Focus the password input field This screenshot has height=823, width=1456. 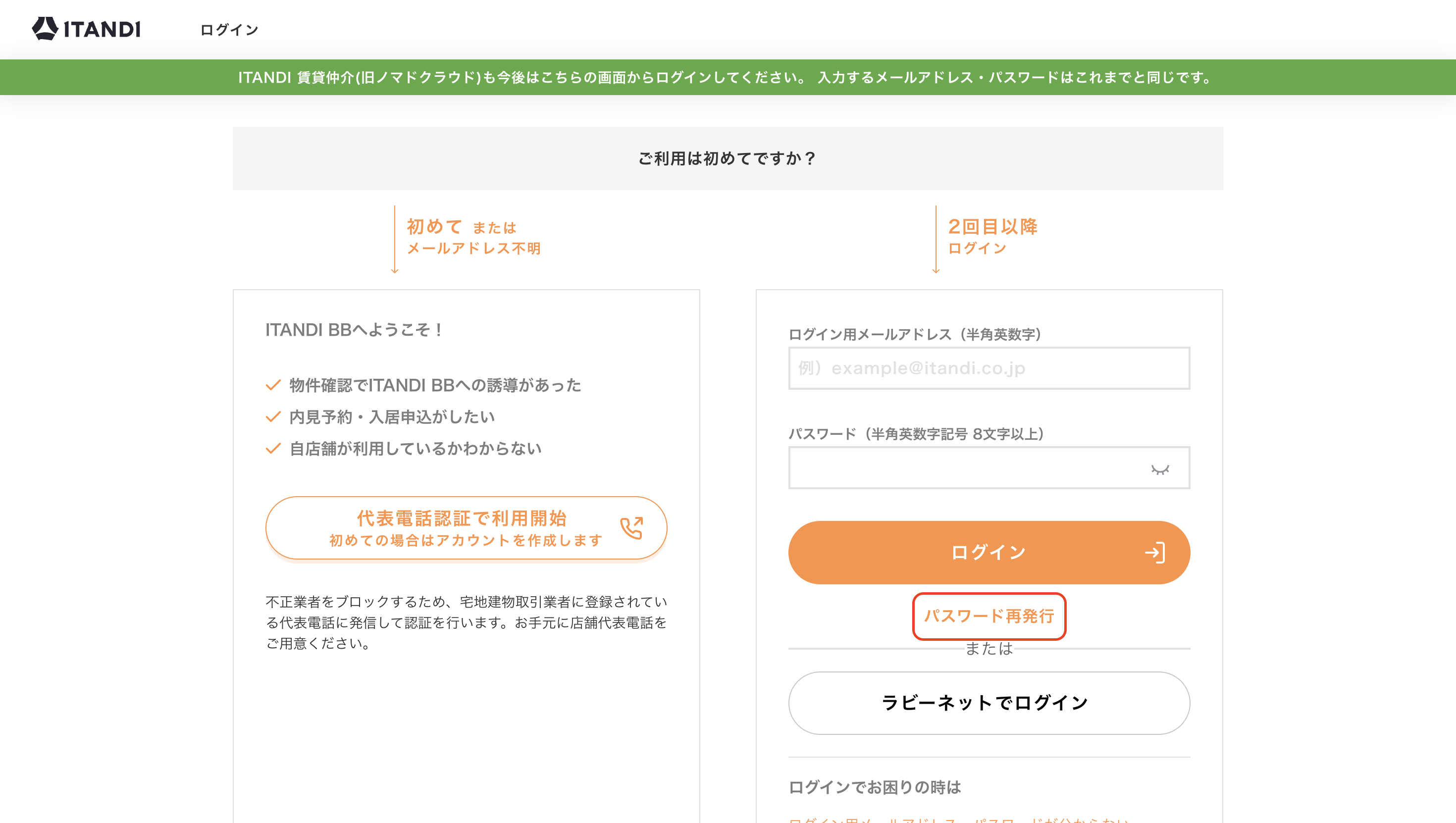point(989,468)
